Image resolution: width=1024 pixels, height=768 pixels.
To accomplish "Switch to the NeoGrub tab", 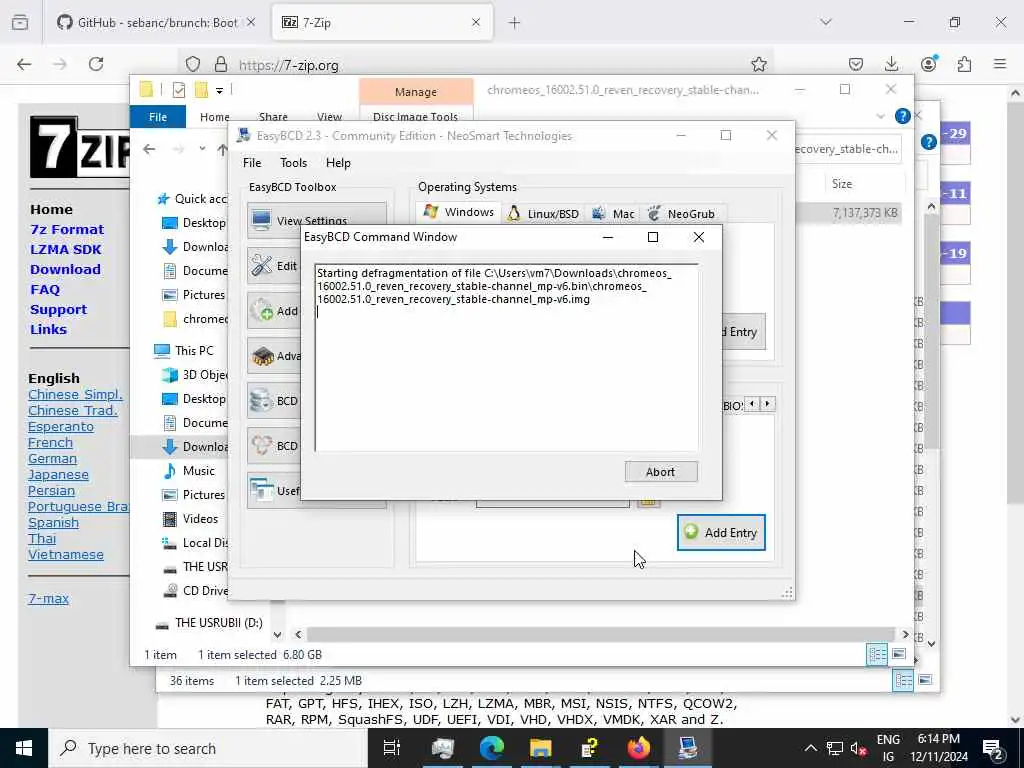I will [682, 214].
